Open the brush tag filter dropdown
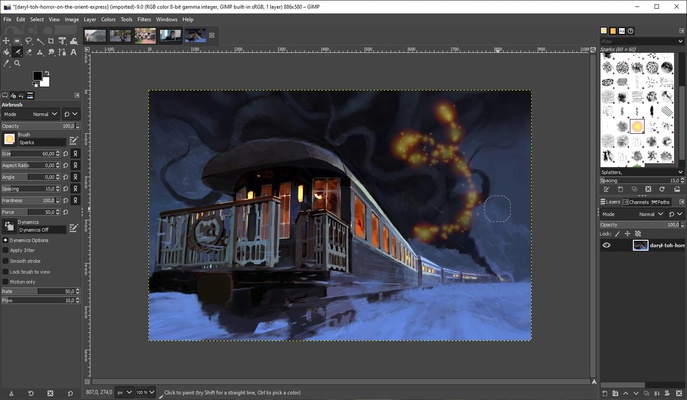Viewport: 687px width, 400px height. click(680, 41)
